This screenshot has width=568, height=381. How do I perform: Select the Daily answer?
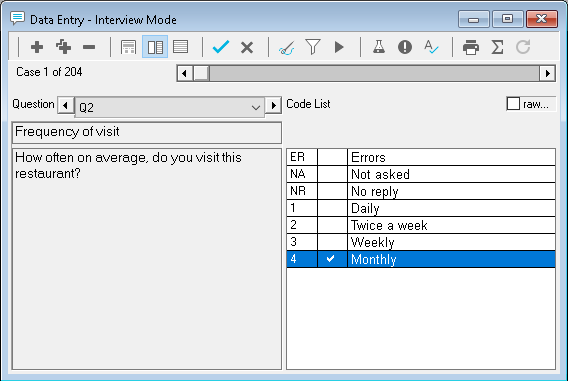pos(421,208)
